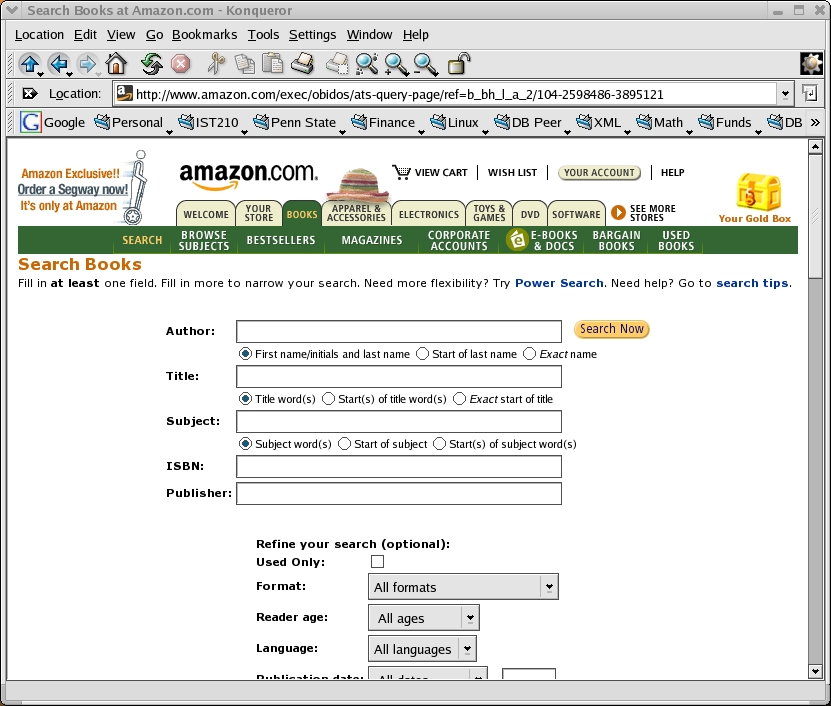The image size is (831, 706).
Task: Select 'First name/initials and last name' option
Action: click(245, 354)
